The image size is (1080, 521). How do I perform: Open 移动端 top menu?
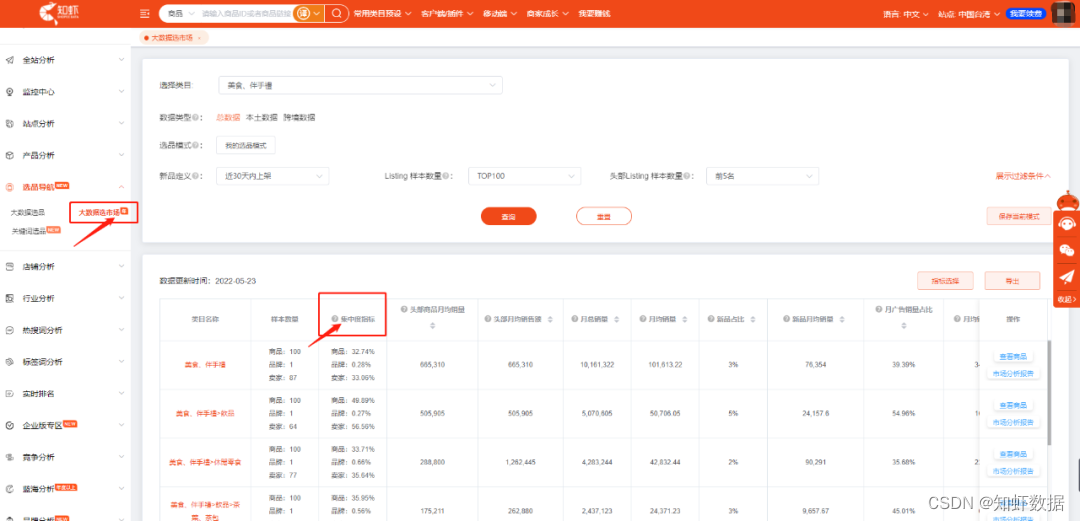500,14
